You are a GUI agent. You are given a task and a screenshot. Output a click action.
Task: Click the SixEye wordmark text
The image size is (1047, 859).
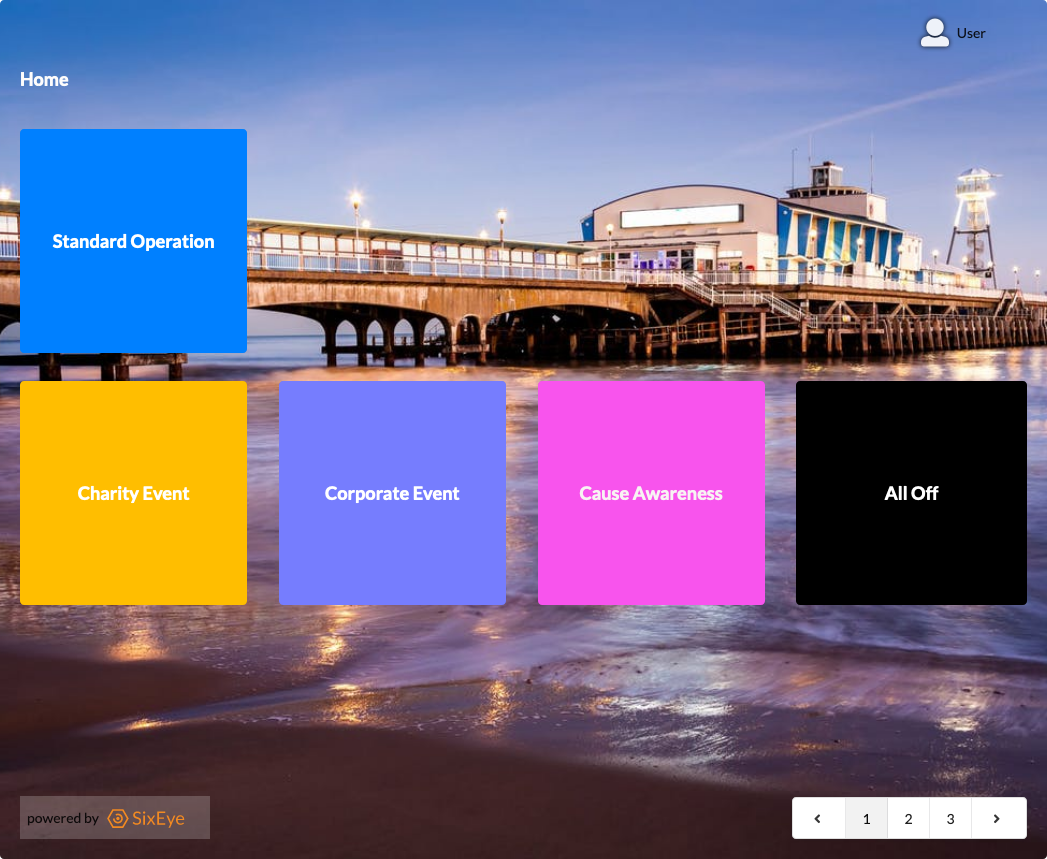[159, 818]
